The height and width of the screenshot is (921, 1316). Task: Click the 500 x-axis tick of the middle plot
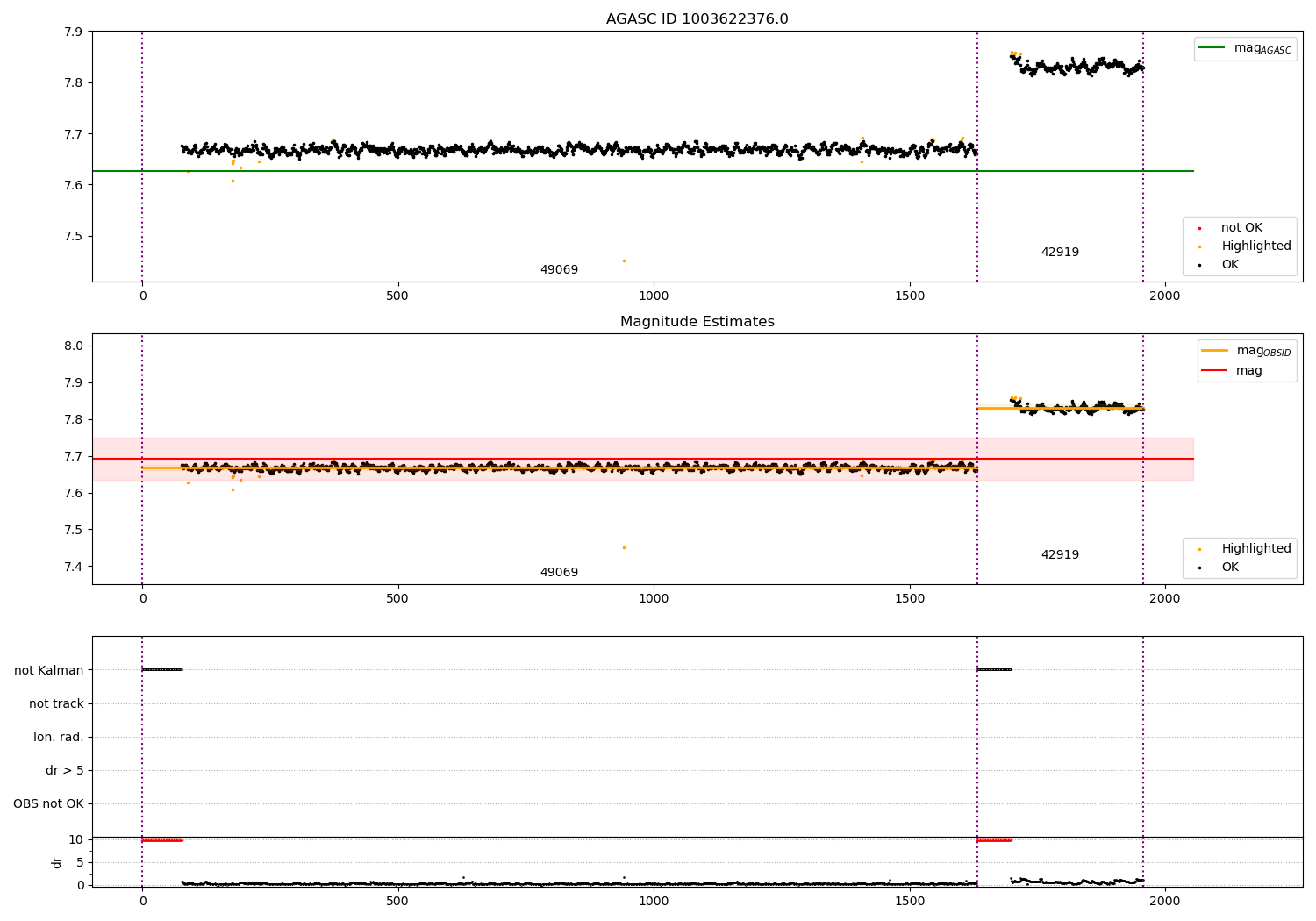coord(397,598)
